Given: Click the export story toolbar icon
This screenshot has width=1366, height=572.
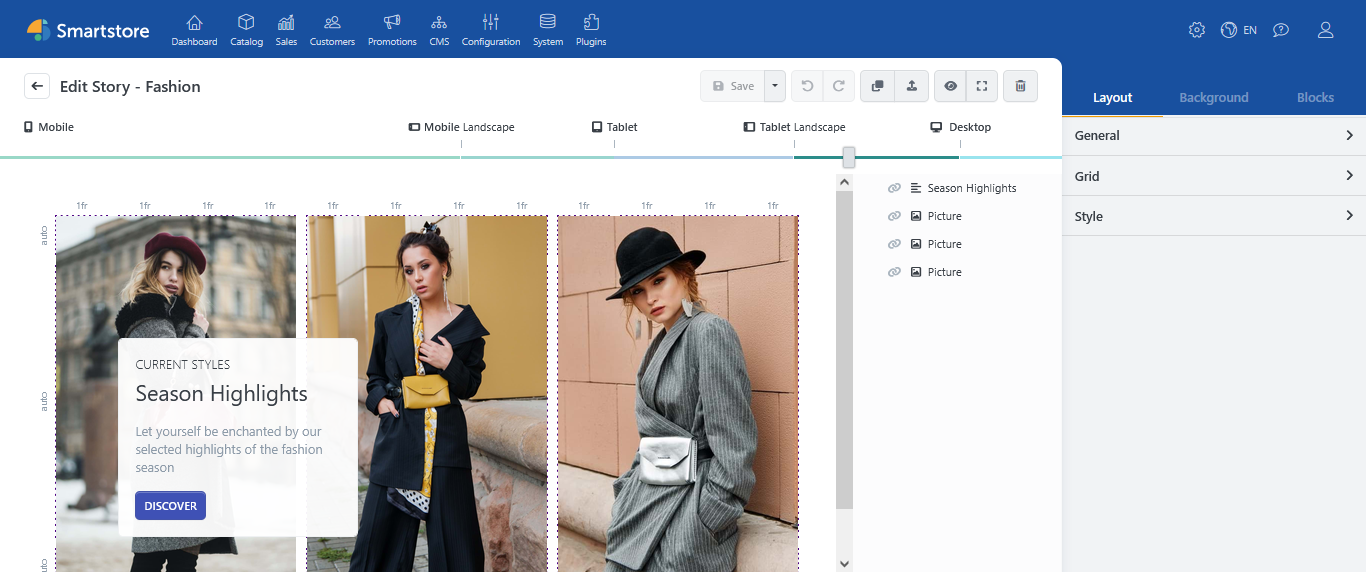Looking at the screenshot, I should [x=912, y=86].
